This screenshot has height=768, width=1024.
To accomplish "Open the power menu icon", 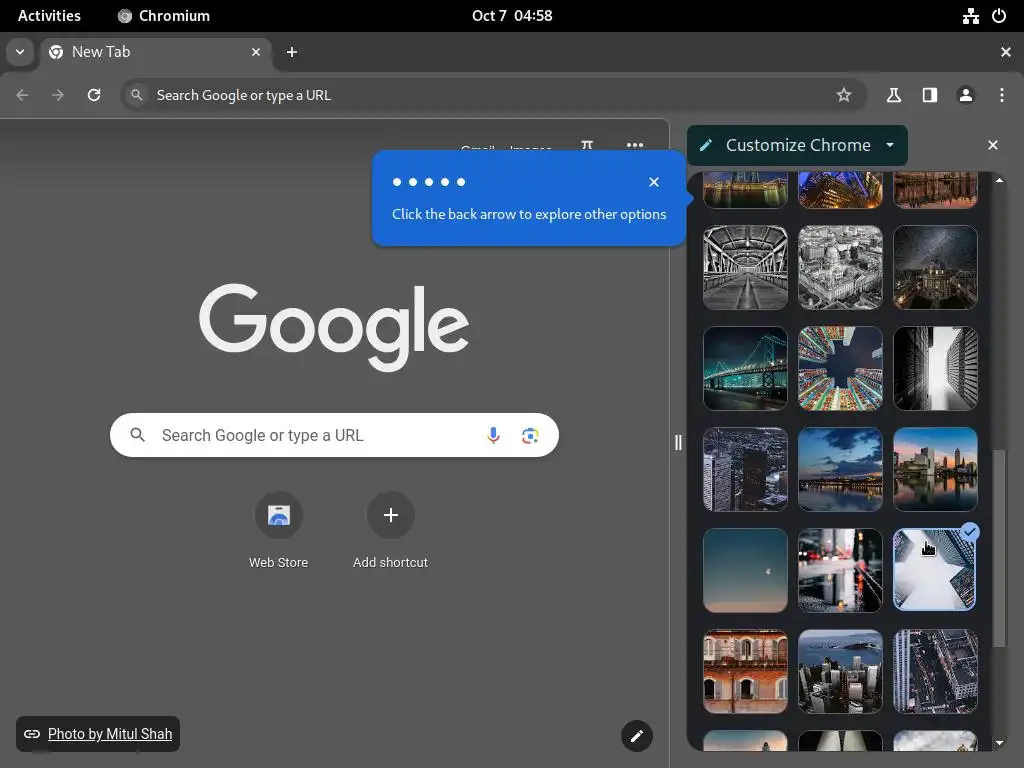I will (x=999, y=16).
